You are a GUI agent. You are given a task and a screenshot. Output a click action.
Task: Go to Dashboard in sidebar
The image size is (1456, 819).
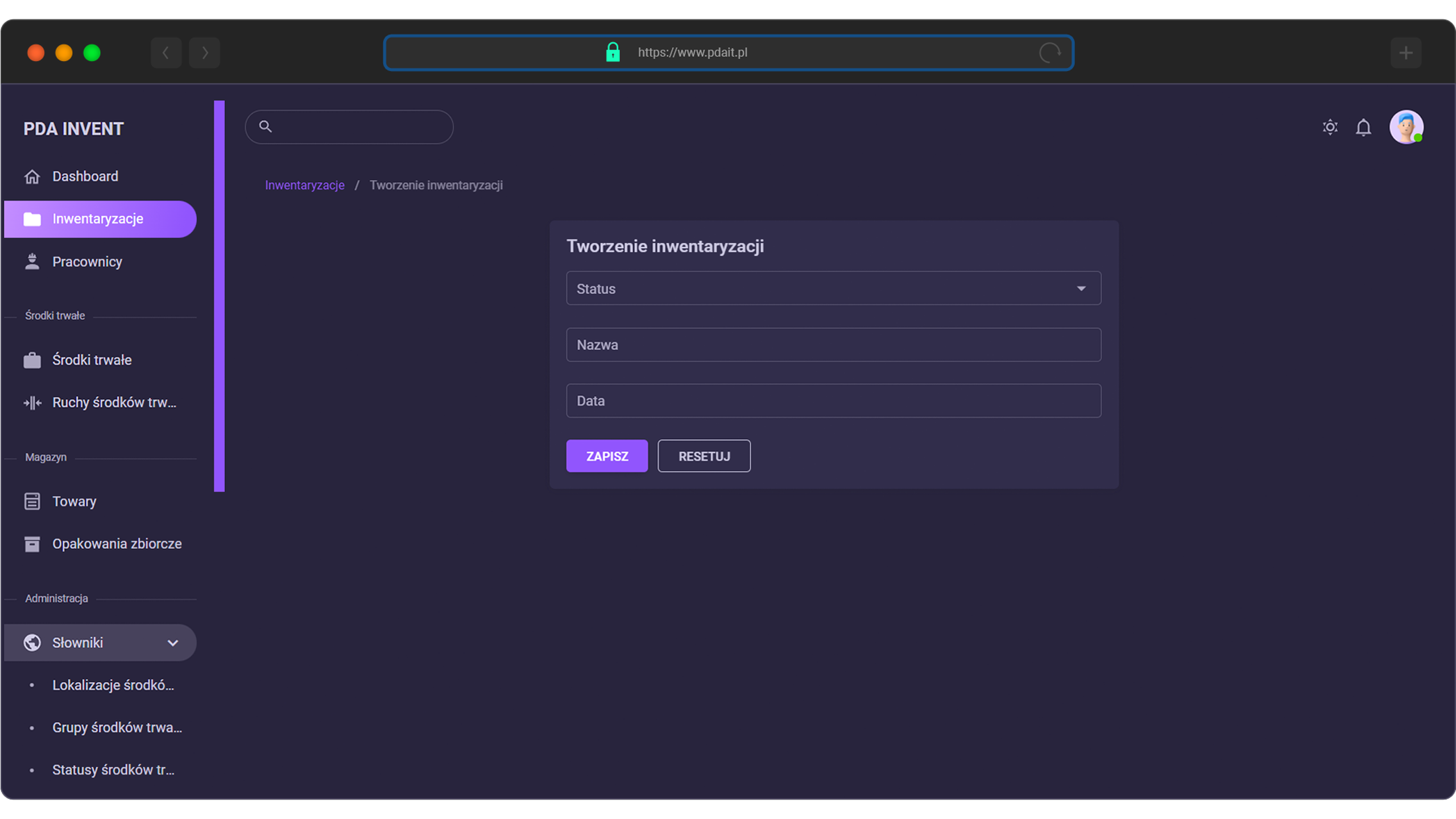(x=85, y=176)
